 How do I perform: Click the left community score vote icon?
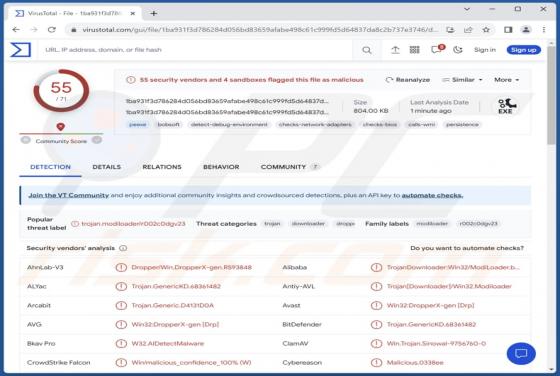point(25,140)
